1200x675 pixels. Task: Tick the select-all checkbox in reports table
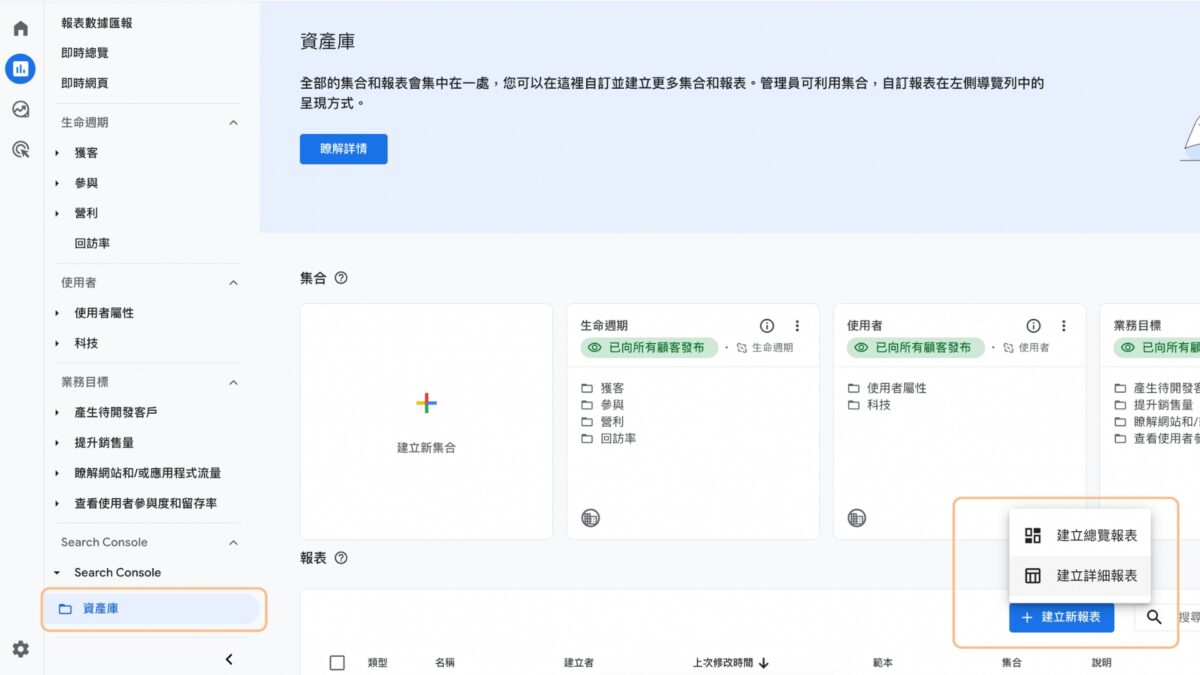coord(337,662)
